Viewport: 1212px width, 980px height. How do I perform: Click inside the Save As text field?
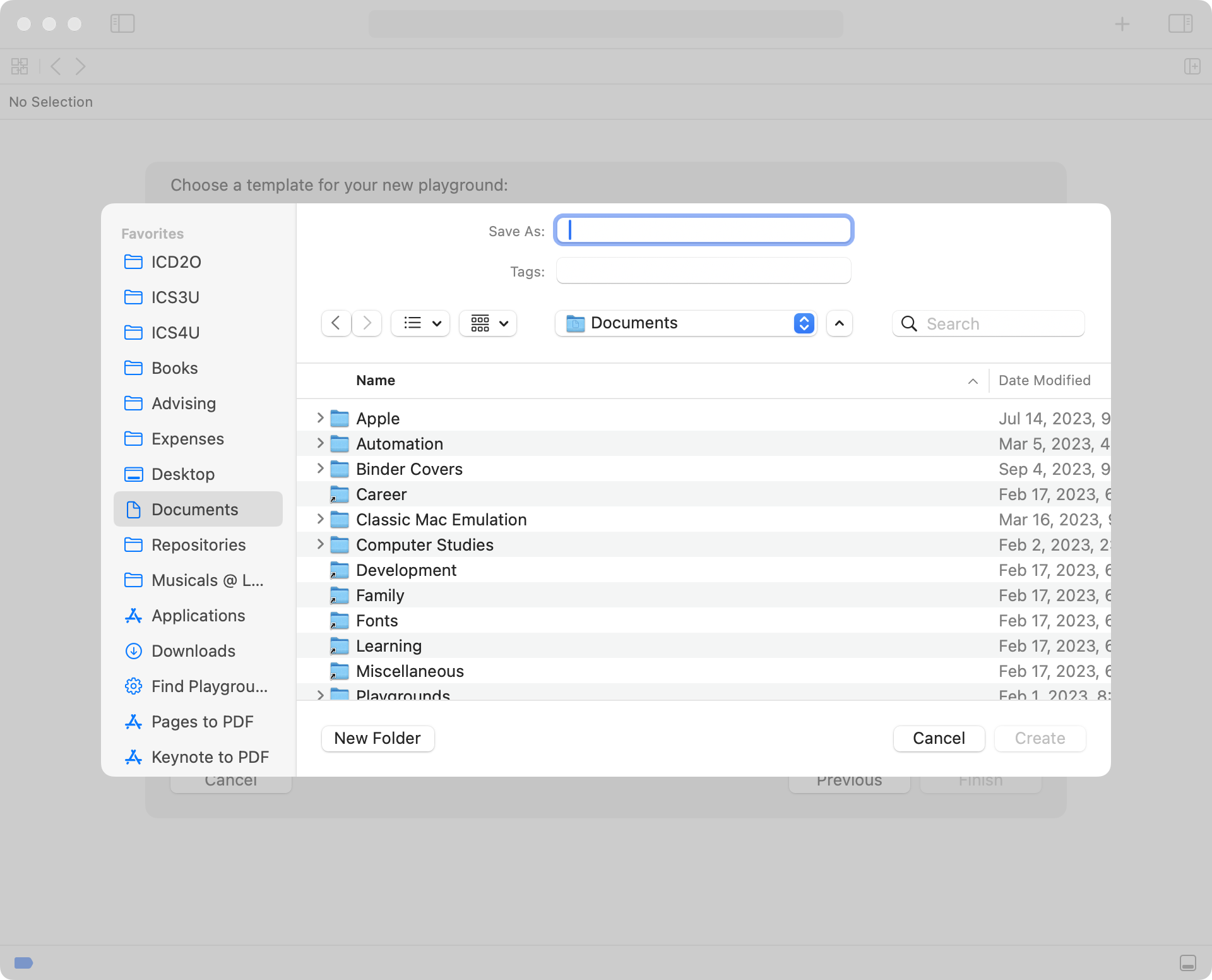pyautogui.click(x=703, y=230)
